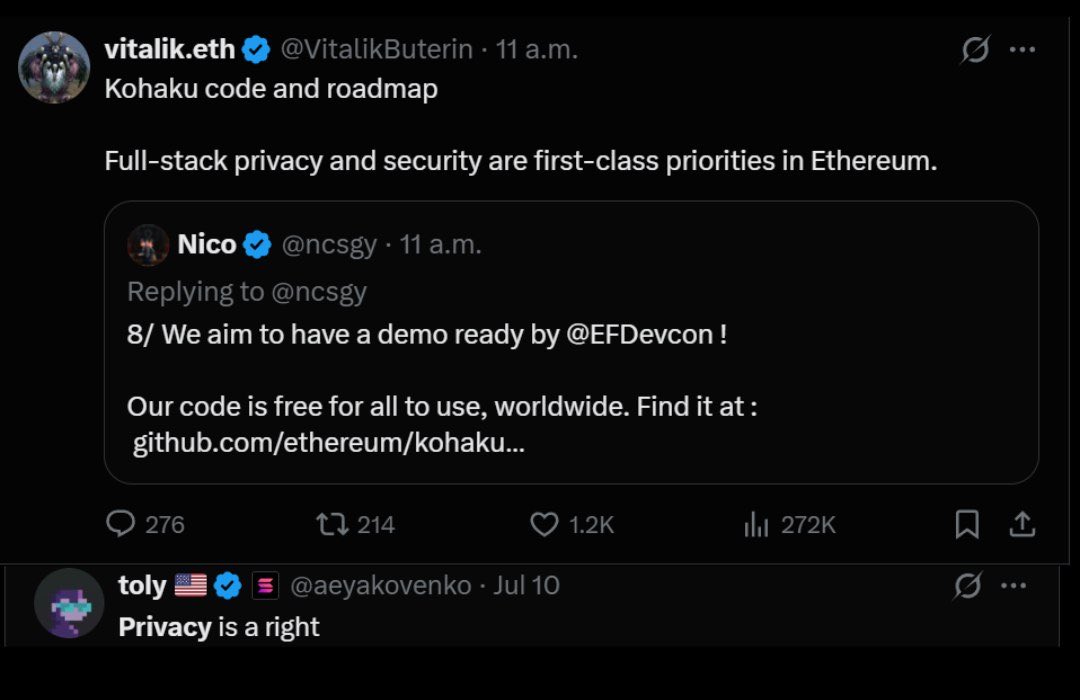View analytics showing 272K views
The width and height of the screenshot is (1080, 700).
[756, 524]
